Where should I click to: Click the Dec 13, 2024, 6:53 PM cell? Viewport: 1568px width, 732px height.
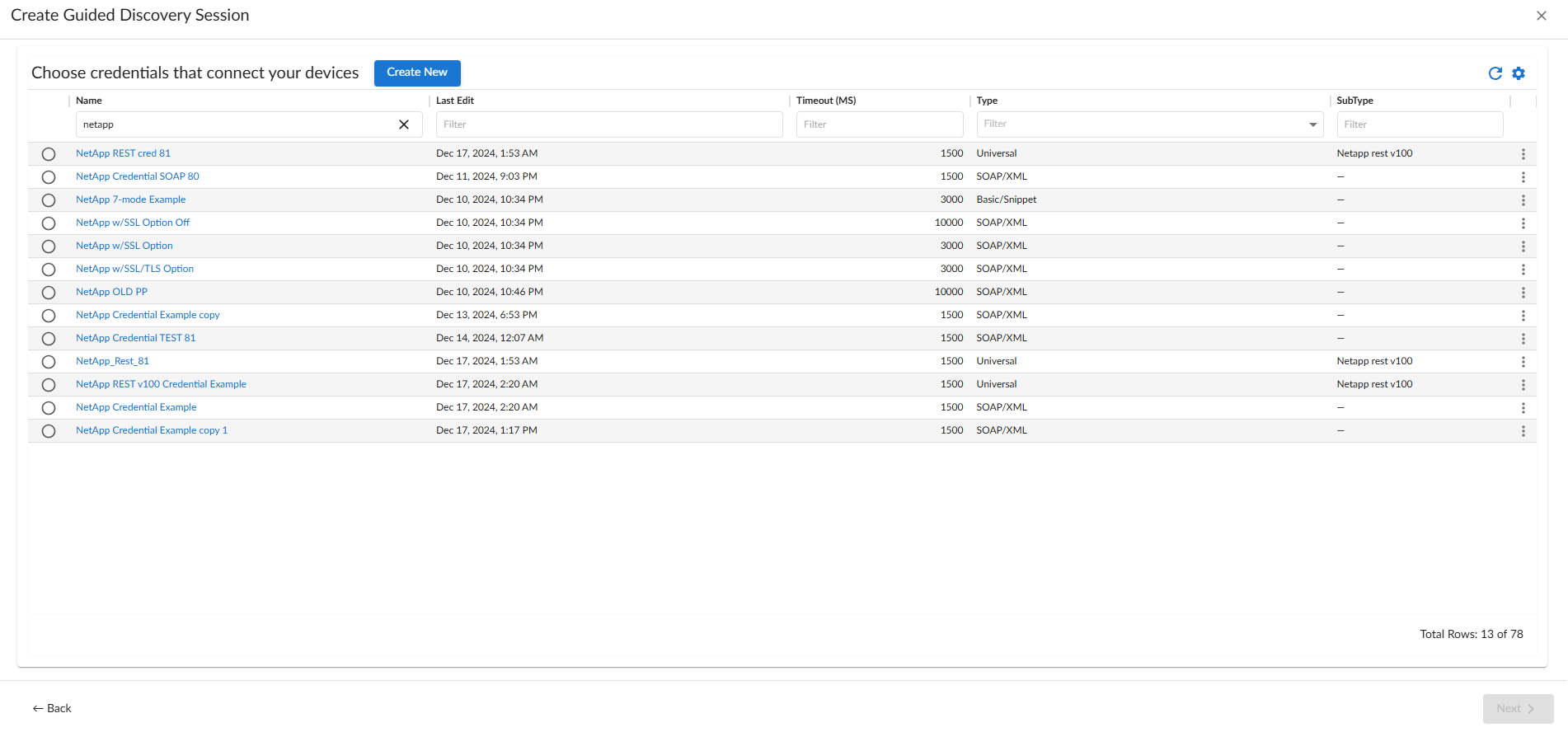pos(486,315)
